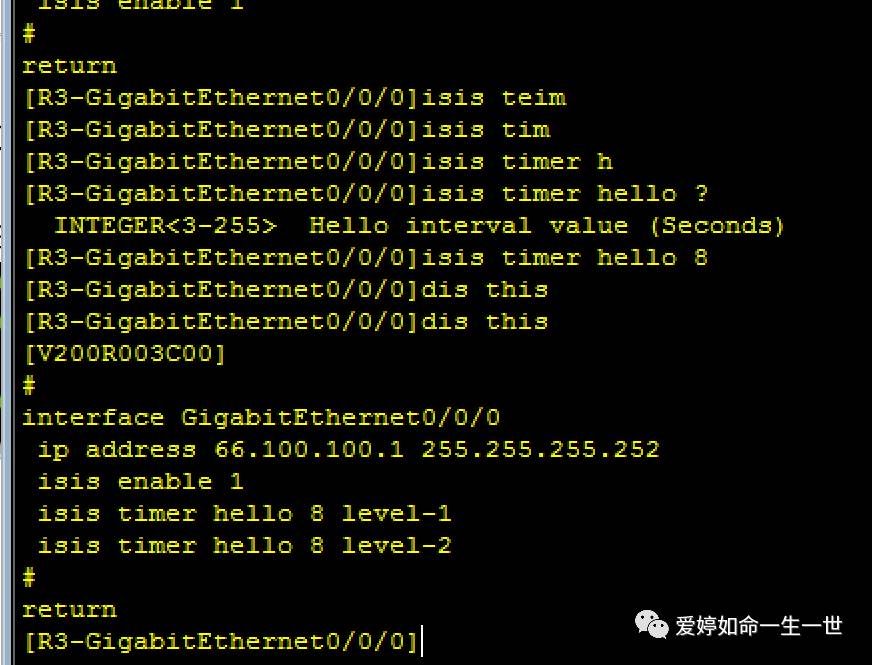
Task: Click the last 'return' line near the bottom
Action: pos(69,610)
